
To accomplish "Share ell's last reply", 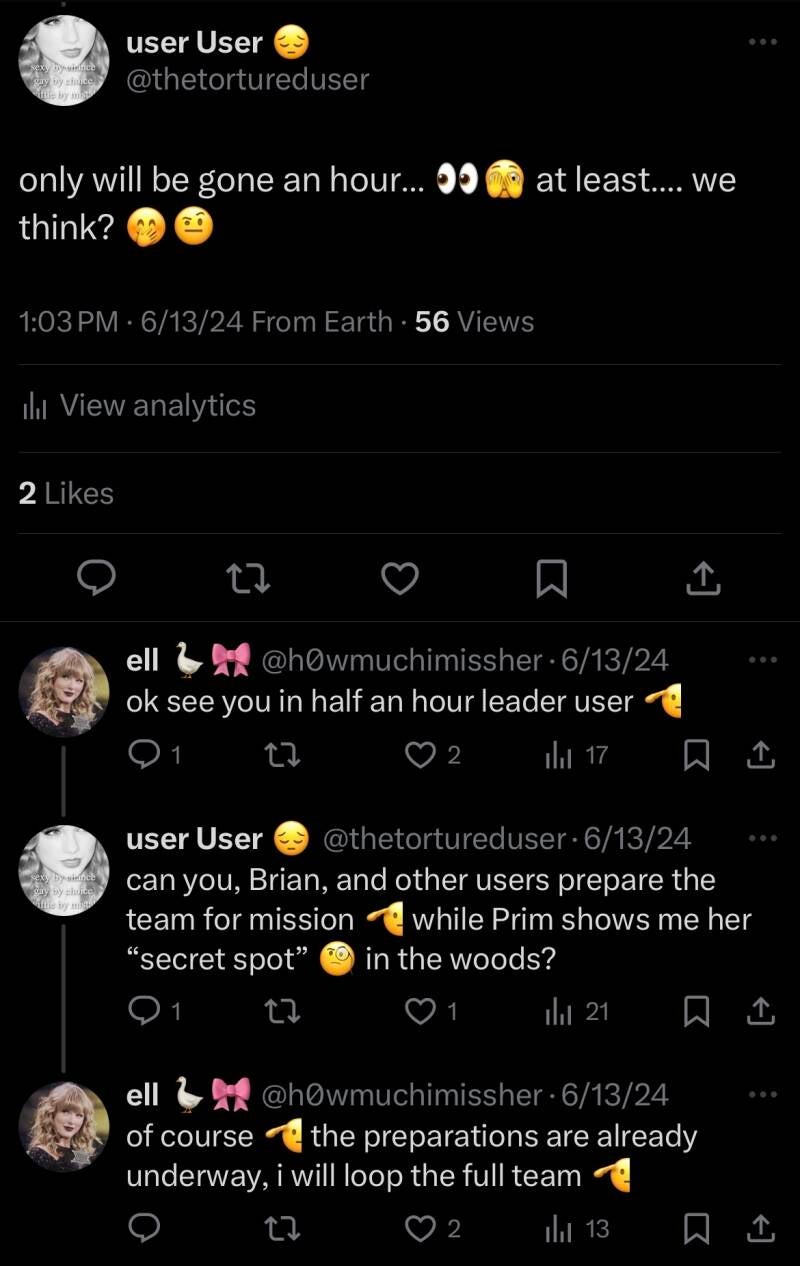I will 760,1228.
